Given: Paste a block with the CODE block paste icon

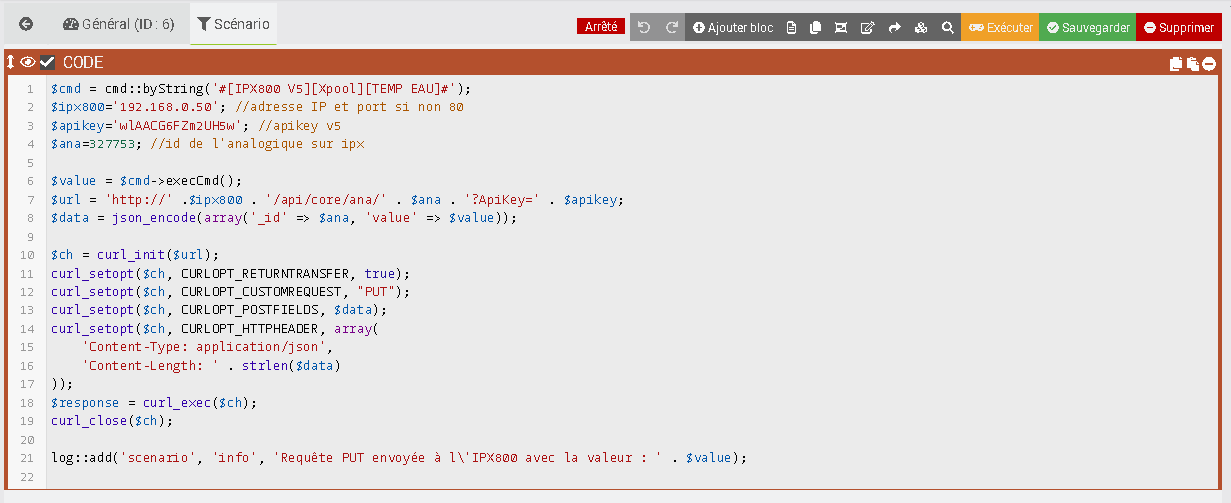Looking at the screenshot, I should pyautogui.click(x=1193, y=64).
